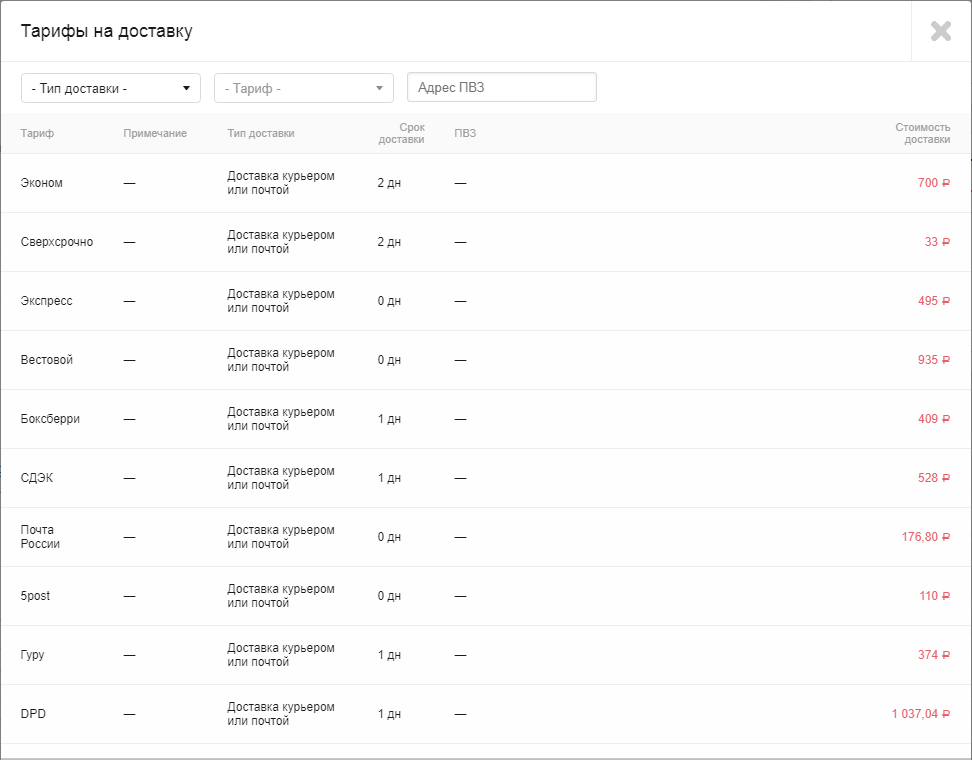Select the Эконом tariff name
The image size is (972, 760).
tap(42, 183)
